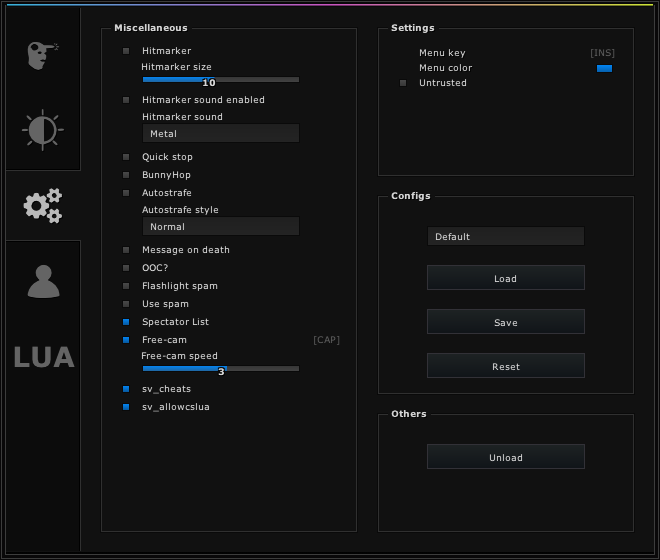Click the Menu key label
This screenshot has height=560, width=660.
point(442,53)
